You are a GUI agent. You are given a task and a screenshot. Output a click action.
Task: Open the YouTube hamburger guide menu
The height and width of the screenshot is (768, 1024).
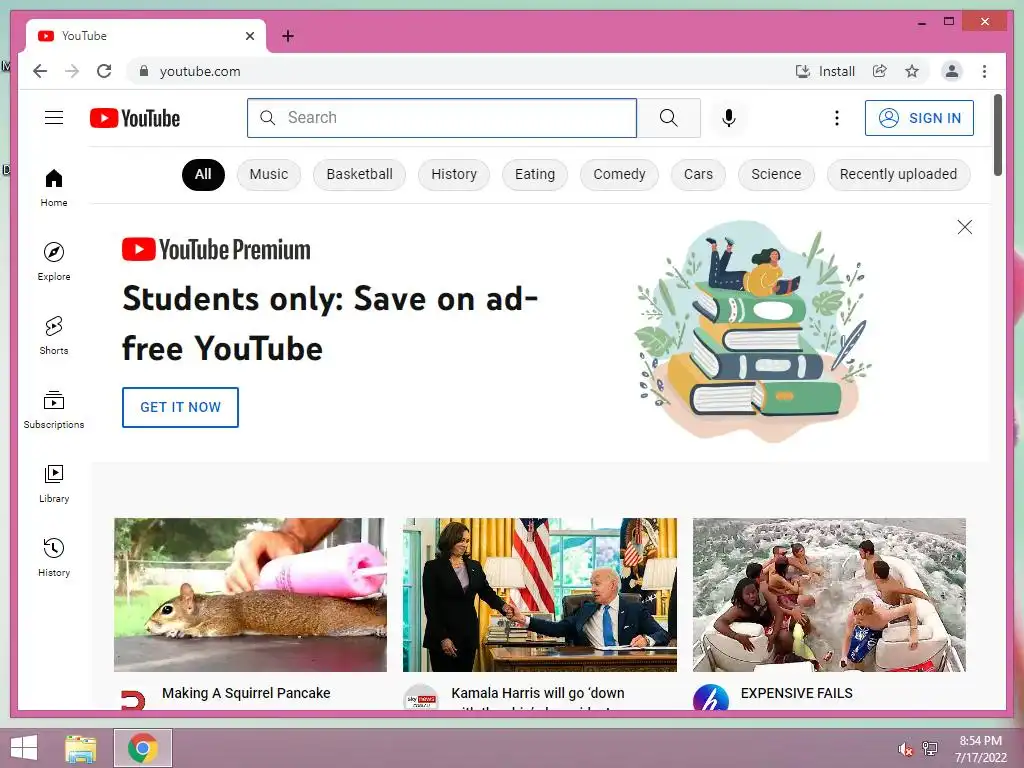(54, 118)
